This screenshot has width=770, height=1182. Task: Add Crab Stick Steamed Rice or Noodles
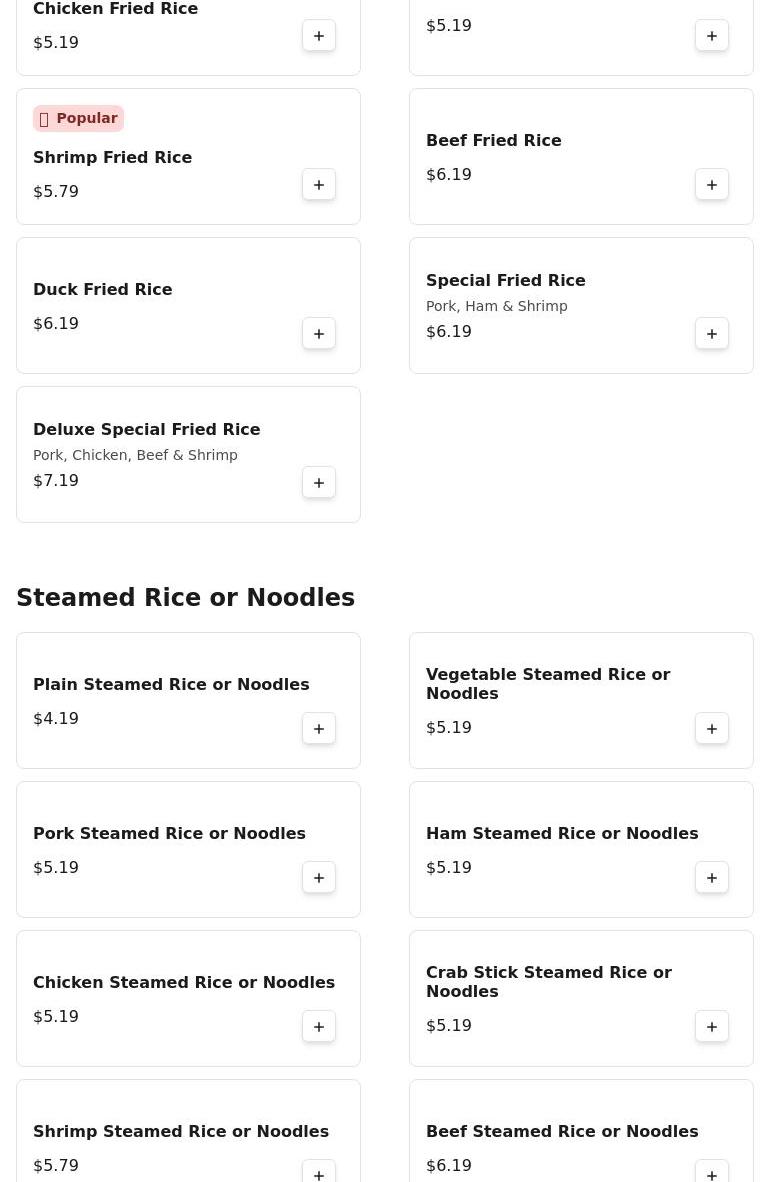click(712, 1027)
